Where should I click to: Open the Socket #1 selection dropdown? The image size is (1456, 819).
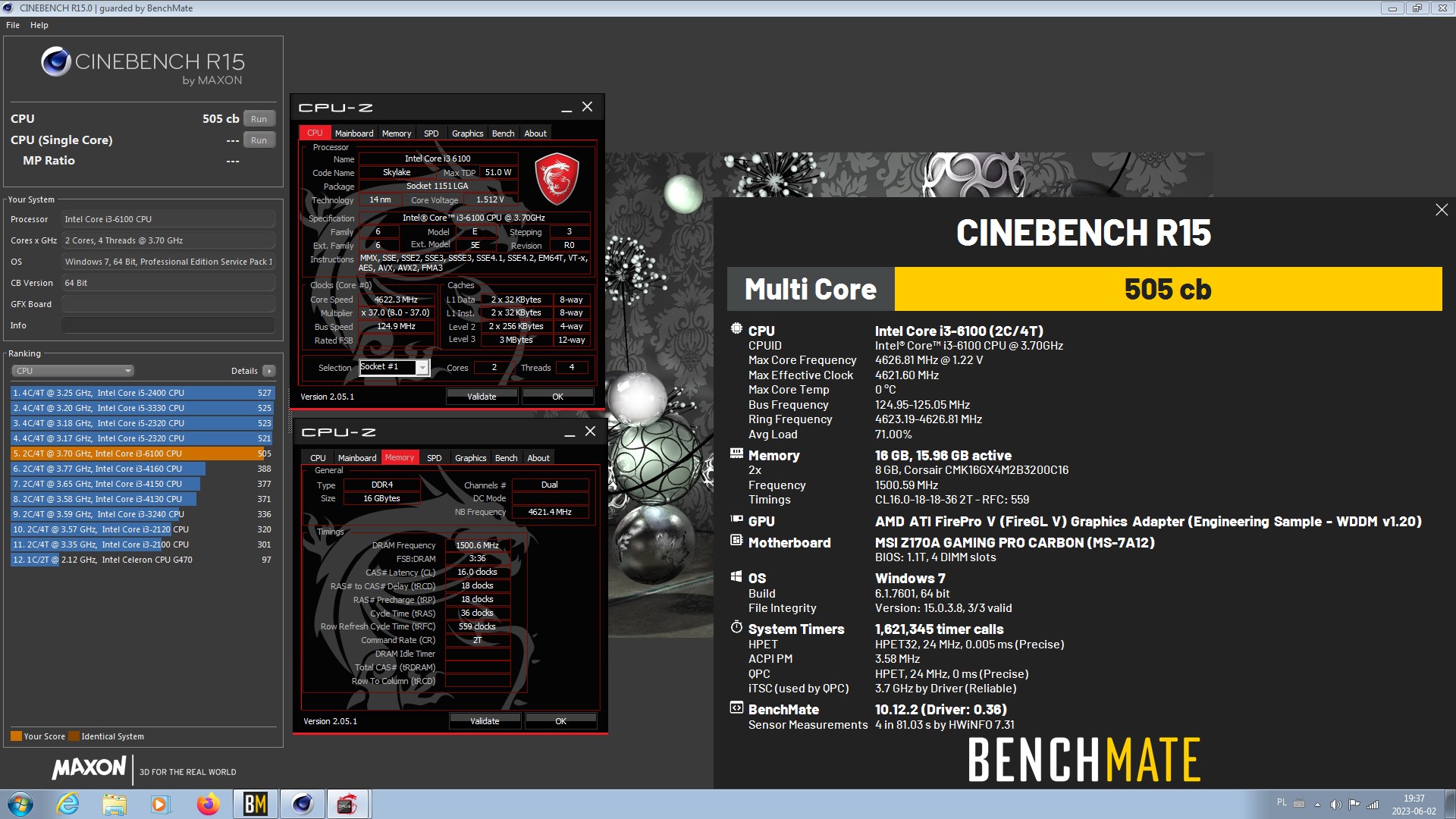(422, 368)
